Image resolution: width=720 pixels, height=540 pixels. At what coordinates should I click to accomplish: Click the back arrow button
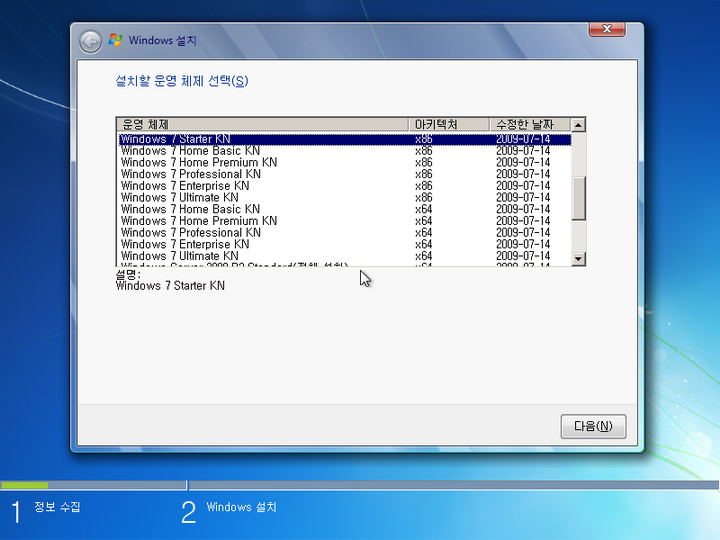91,41
